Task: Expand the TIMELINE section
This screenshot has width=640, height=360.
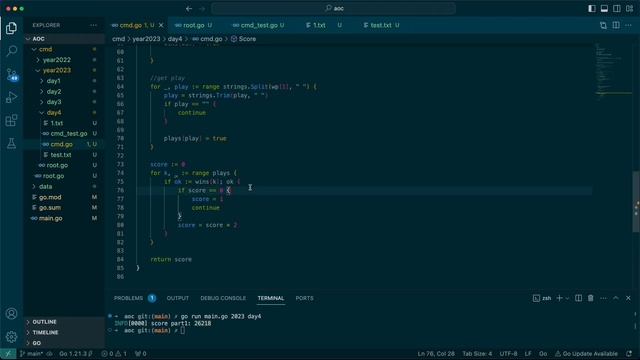Action: 64,333
